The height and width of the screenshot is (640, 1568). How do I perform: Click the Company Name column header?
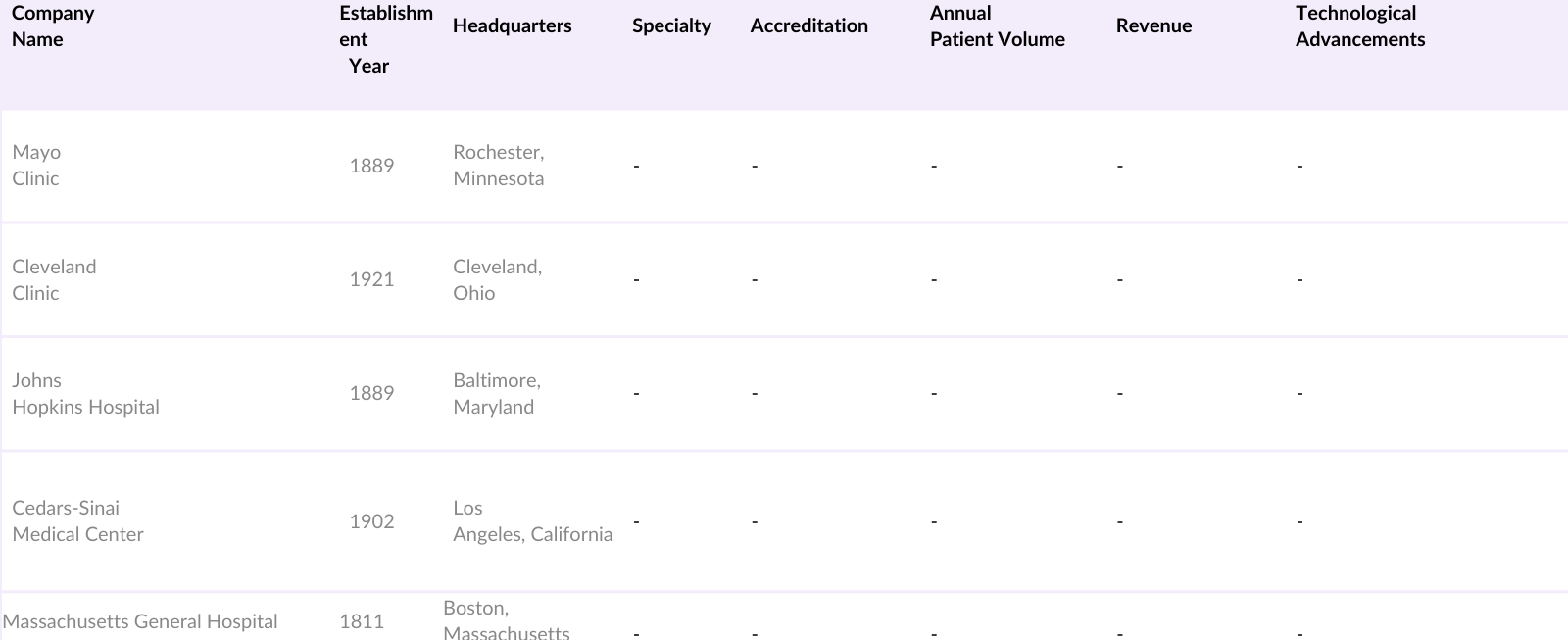53,26
